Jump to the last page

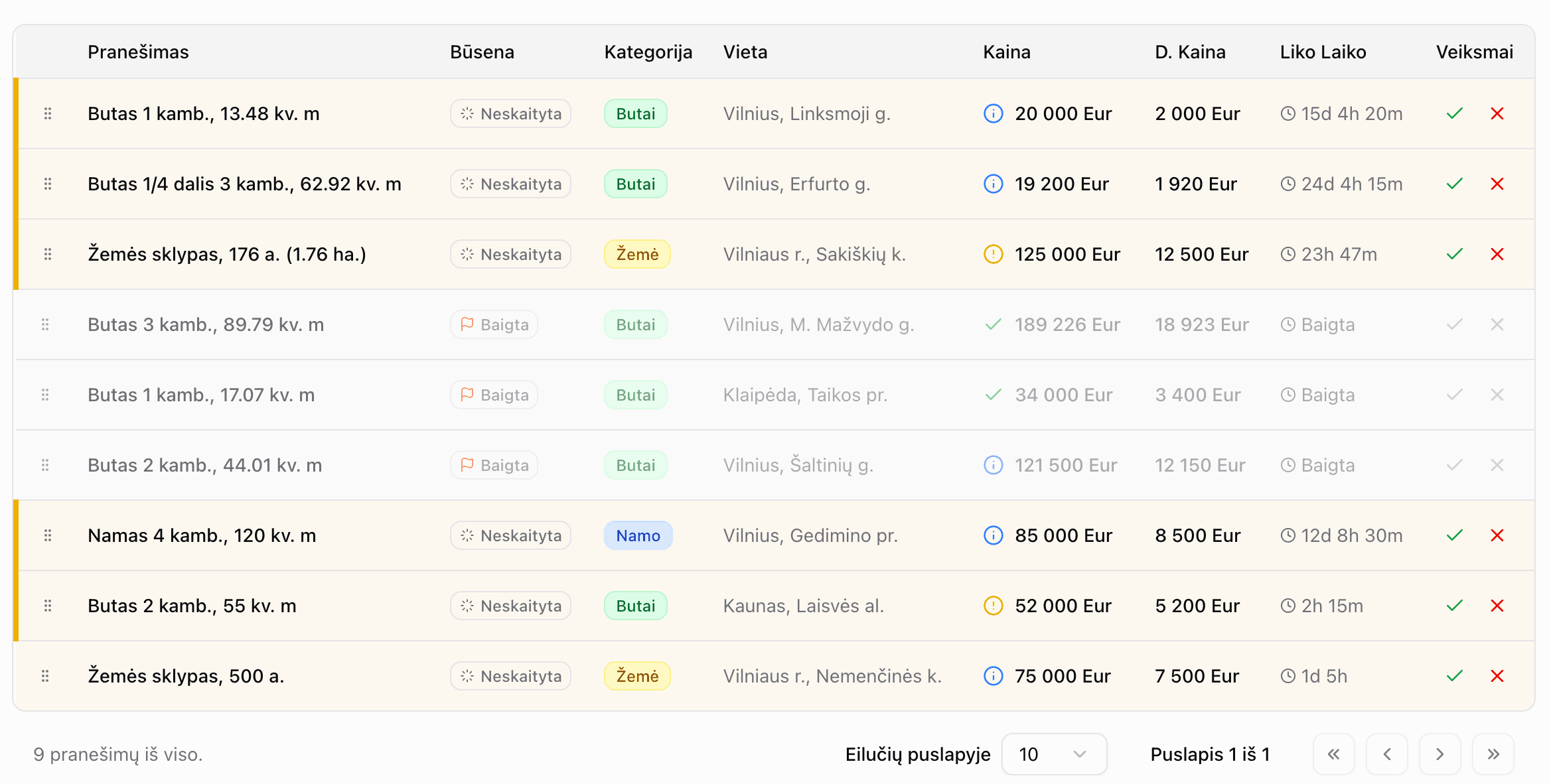click(x=1493, y=754)
